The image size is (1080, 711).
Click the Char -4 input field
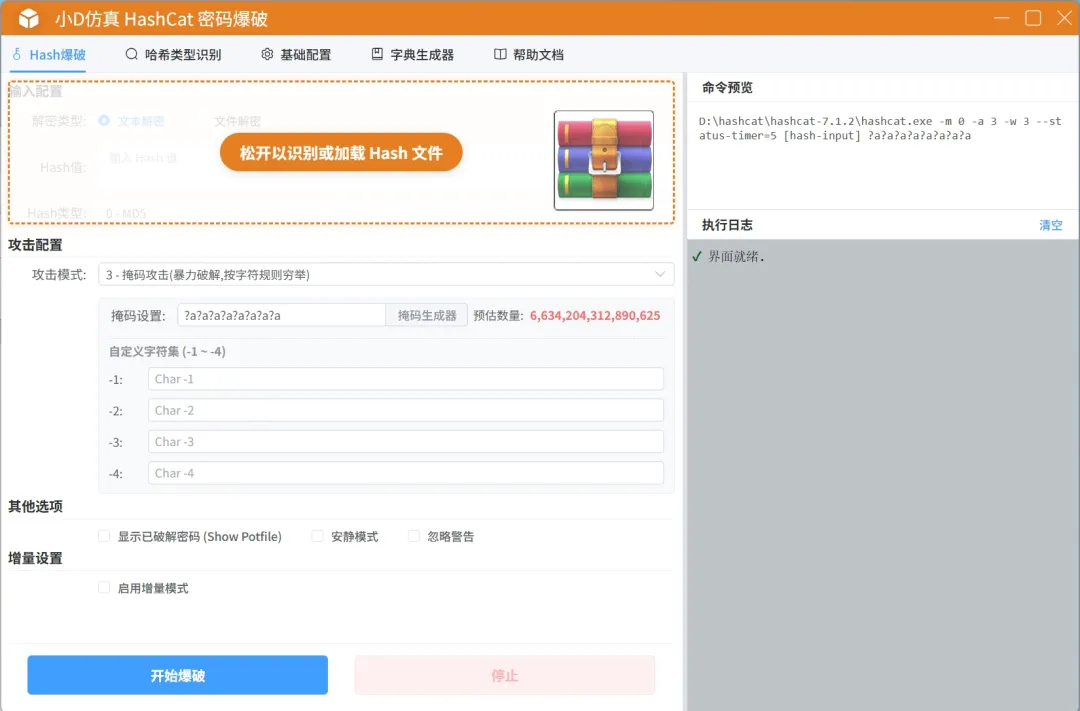(x=406, y=473)
